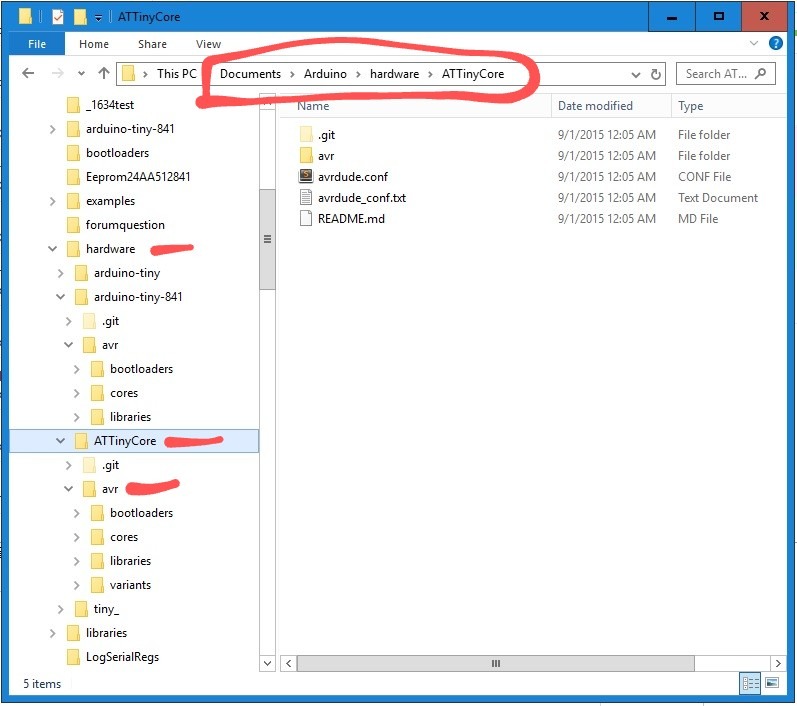The height and width of the screenshot is (706, 797).
Task: Open the Help question mark icon
Action: 776,43
